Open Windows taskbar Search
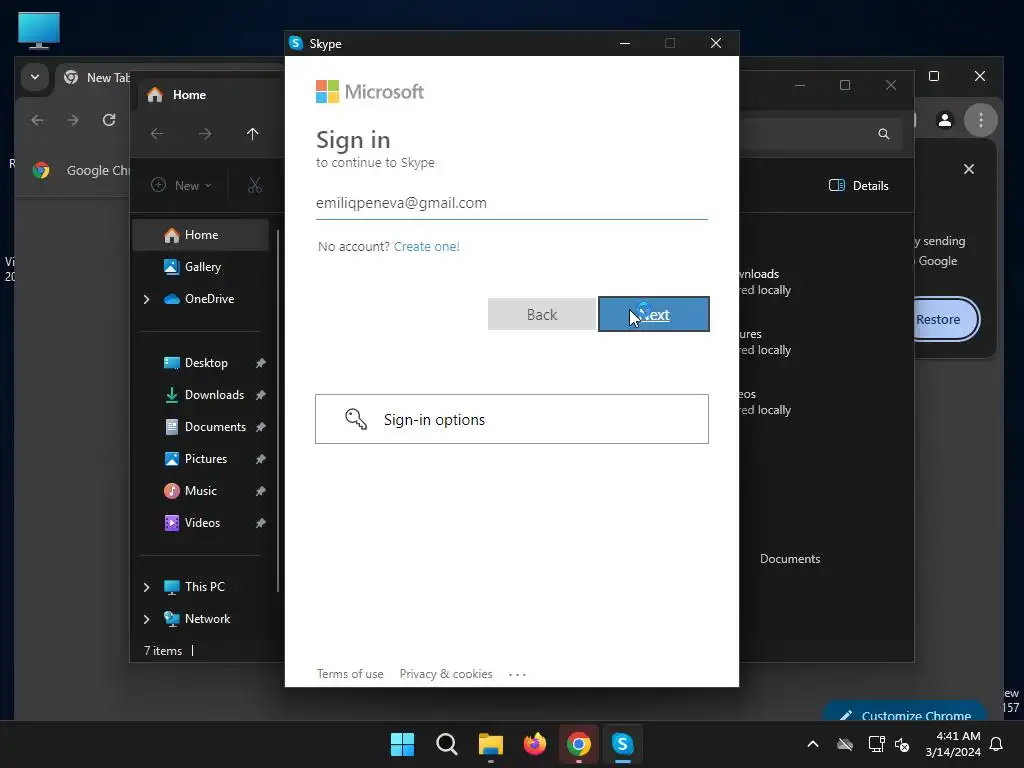 [x=447, y=744]
